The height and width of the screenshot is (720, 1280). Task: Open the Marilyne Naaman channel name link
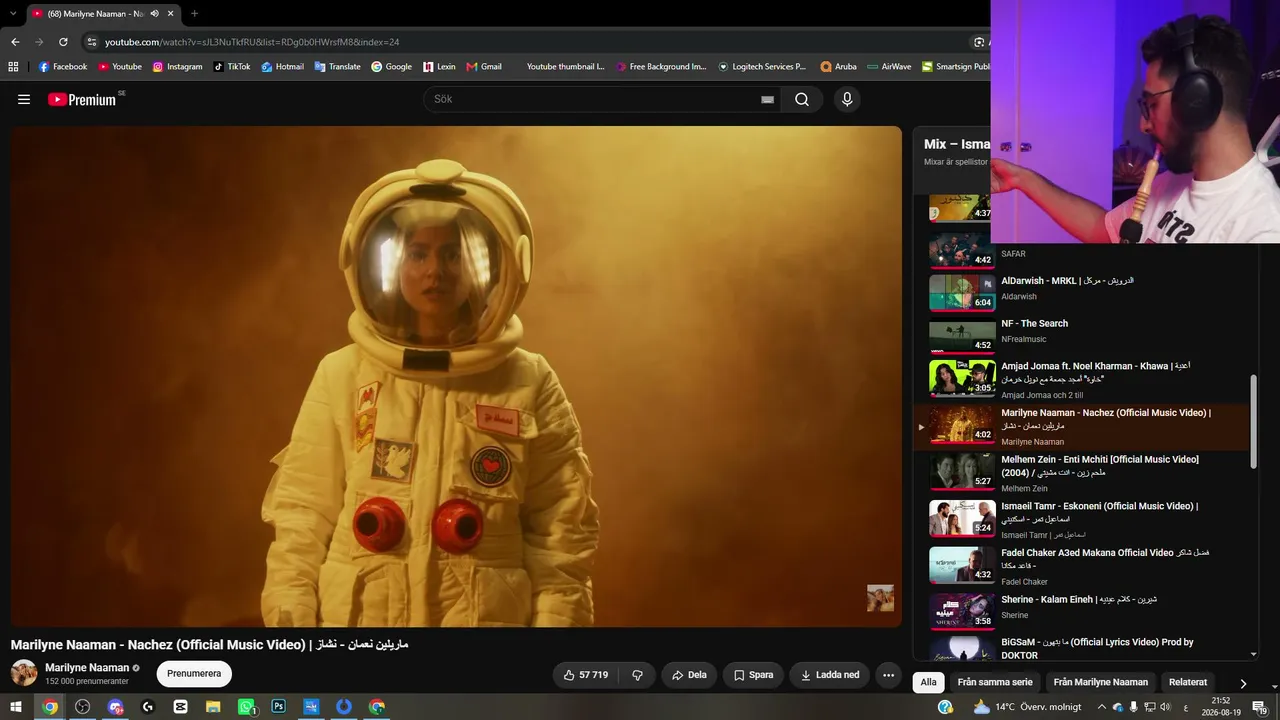[87, 667]
